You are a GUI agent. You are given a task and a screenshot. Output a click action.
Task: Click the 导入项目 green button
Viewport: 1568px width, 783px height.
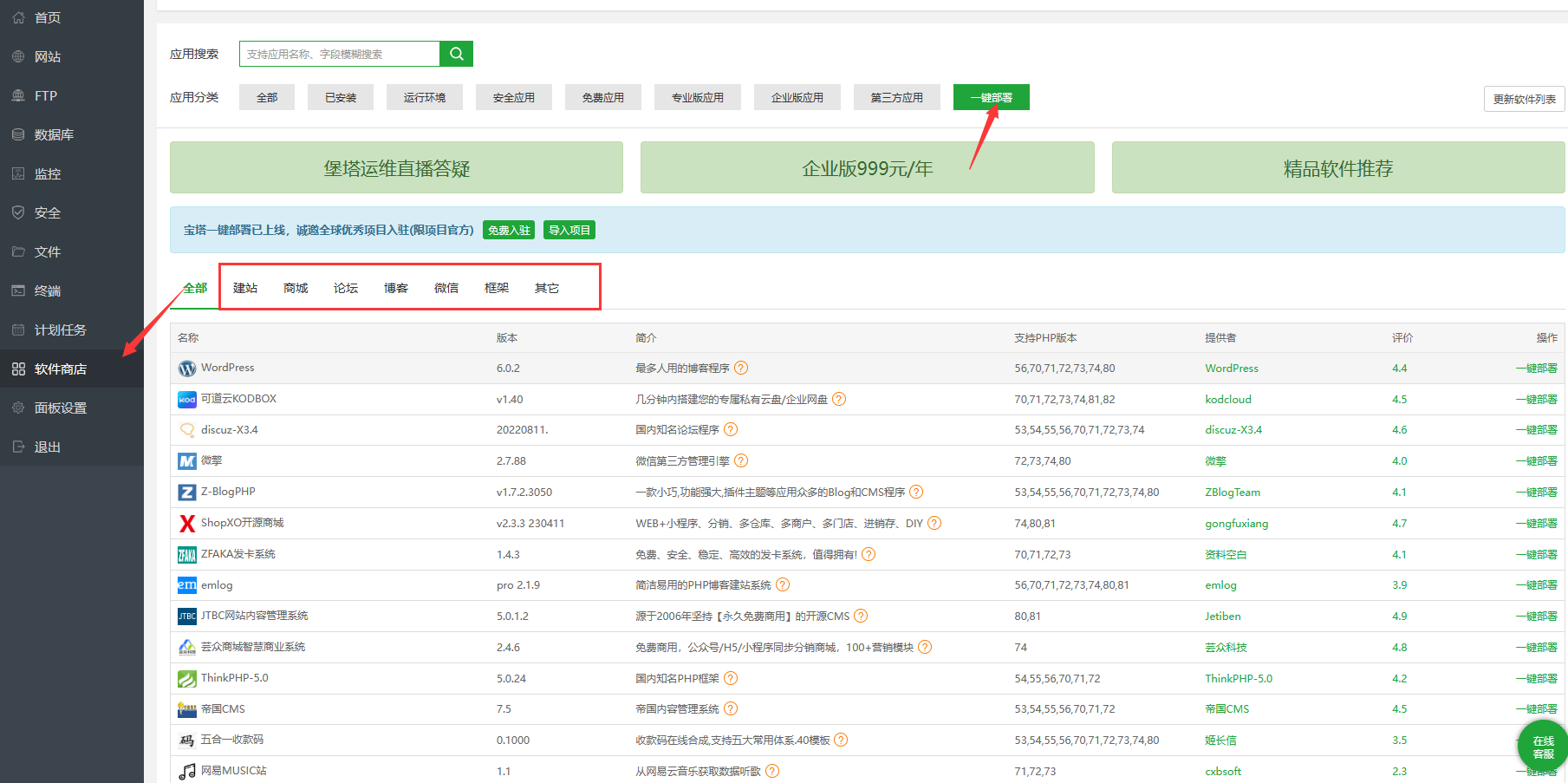click(x=569, y=230)
